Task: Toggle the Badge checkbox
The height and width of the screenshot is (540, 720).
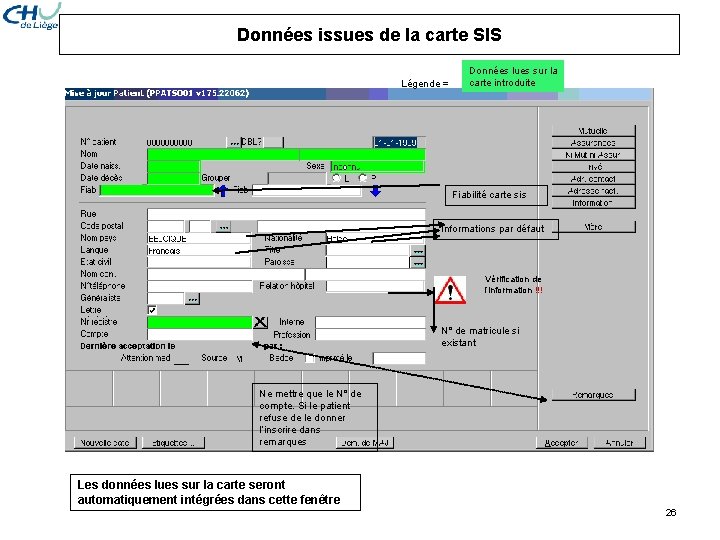Action: [x=310, y=358]
